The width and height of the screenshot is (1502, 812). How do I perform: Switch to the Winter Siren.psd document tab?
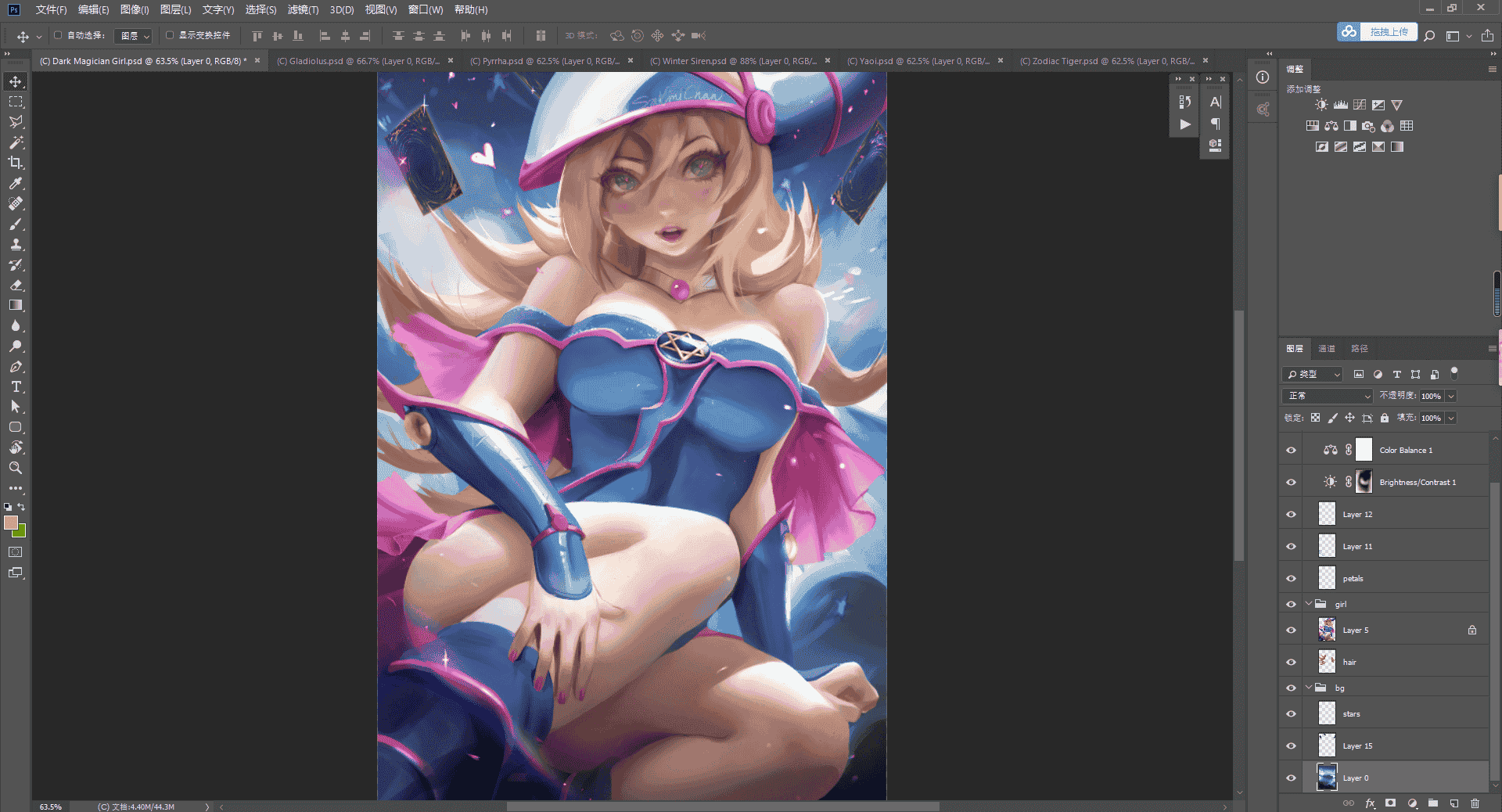point(733,60)
